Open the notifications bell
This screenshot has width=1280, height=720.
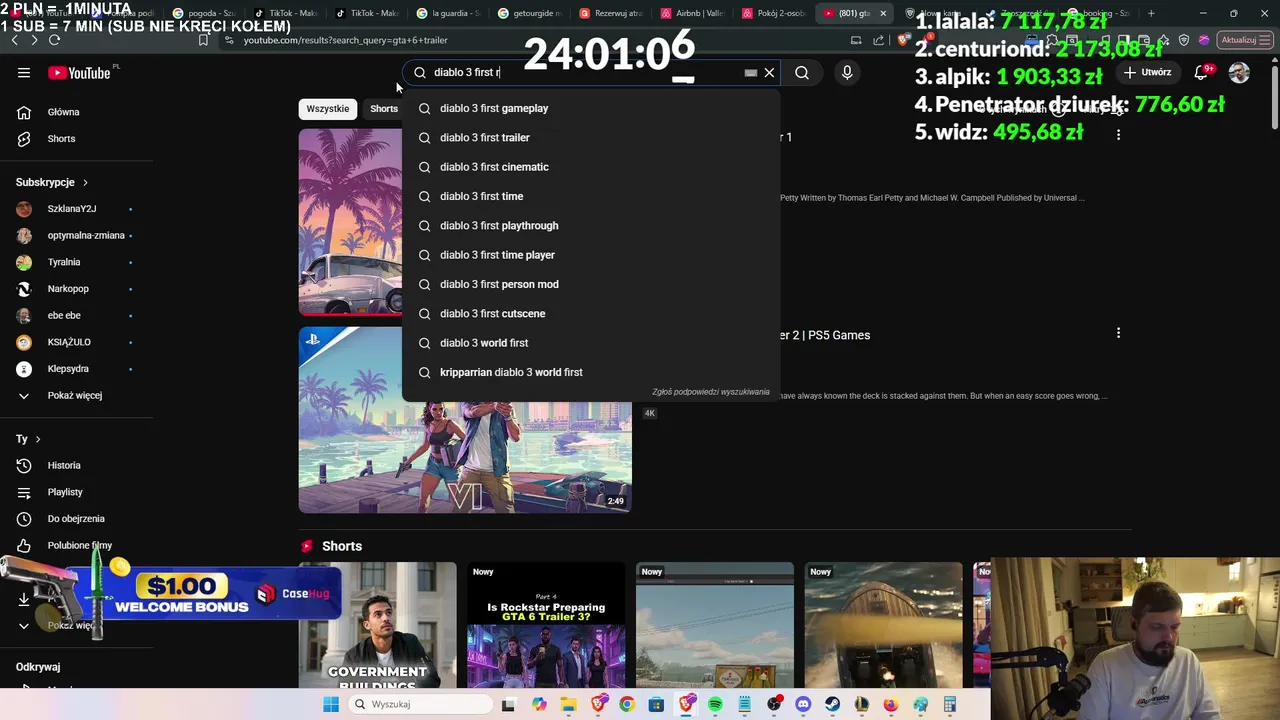pos(1203,72)
